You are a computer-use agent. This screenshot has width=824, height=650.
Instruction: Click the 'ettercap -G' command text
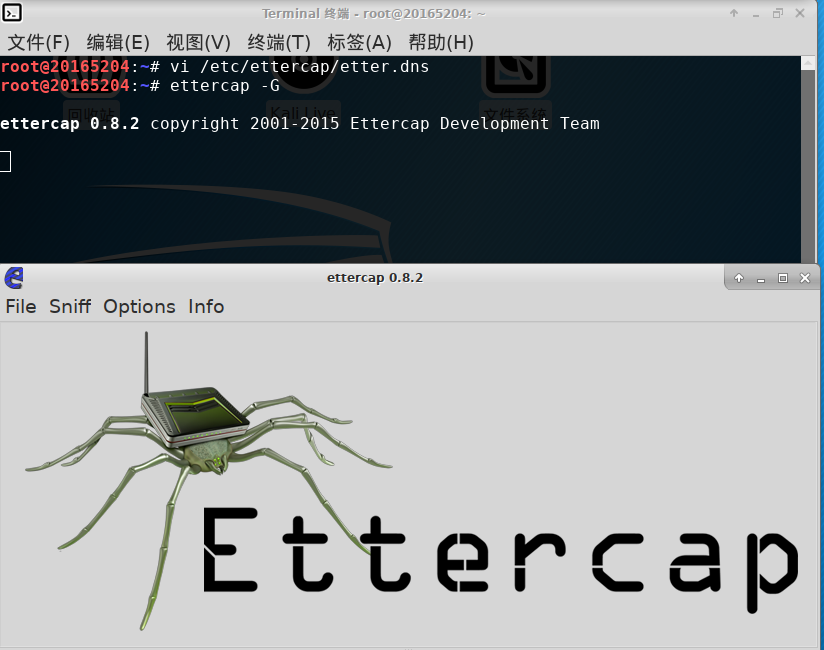click(224, 86)
